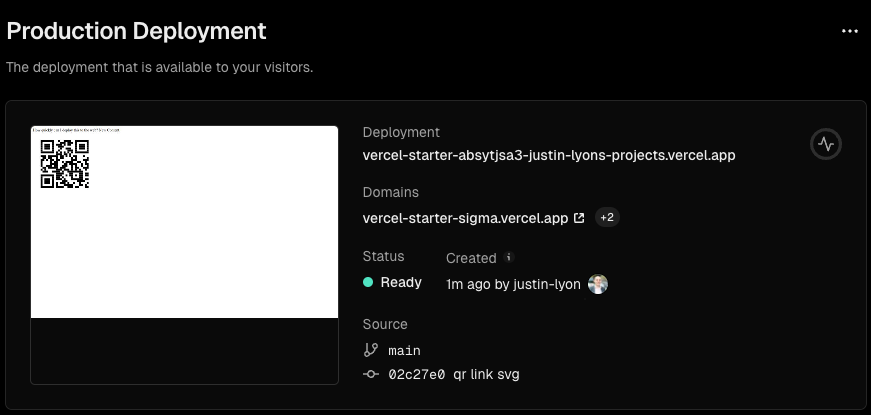Open the deployment preview screenshot thumbnail
Image resolution: width=871 pixels, height=415 pixels.
(184, 255)
